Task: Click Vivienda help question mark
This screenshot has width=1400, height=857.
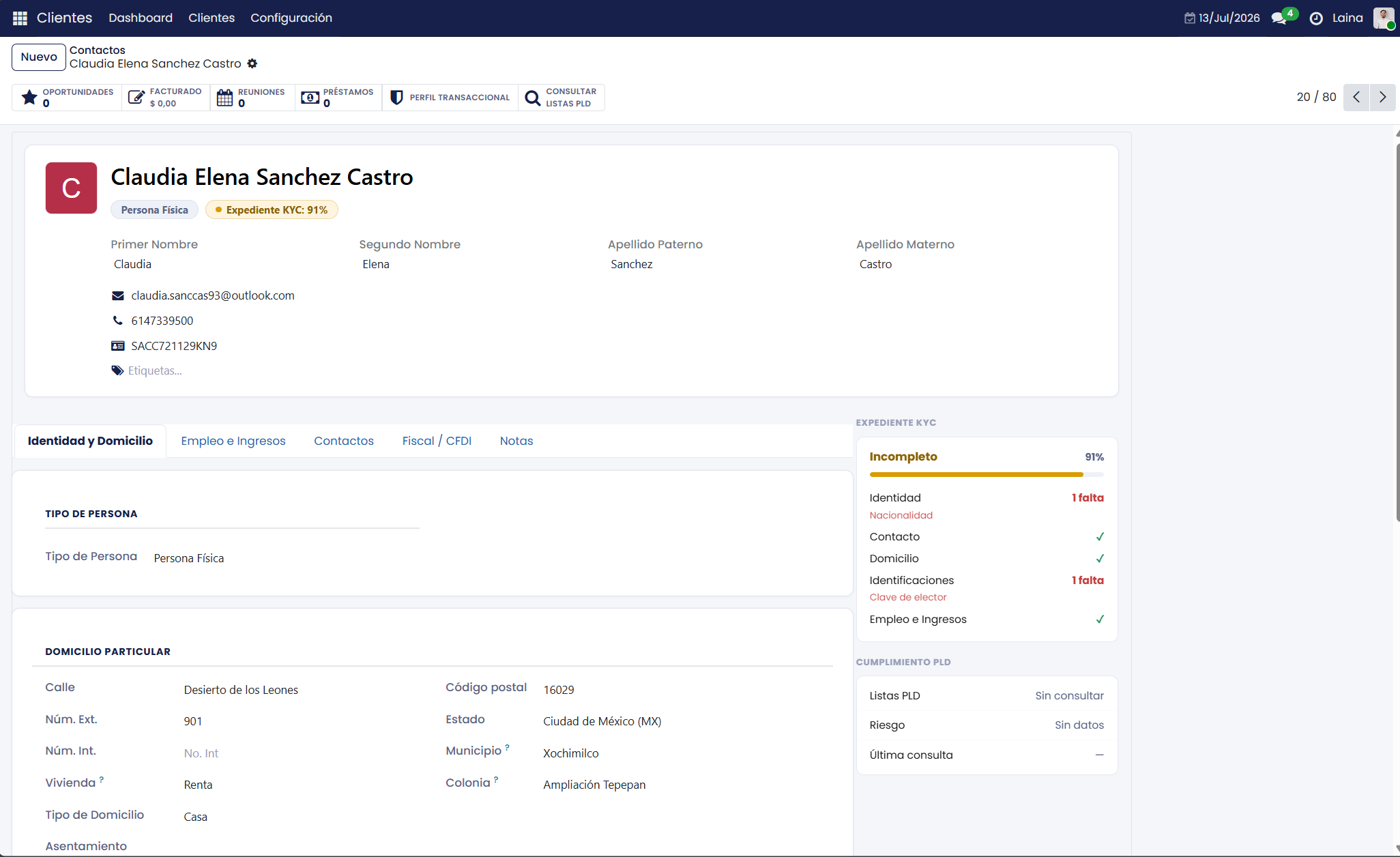Action: coord(101,779)
